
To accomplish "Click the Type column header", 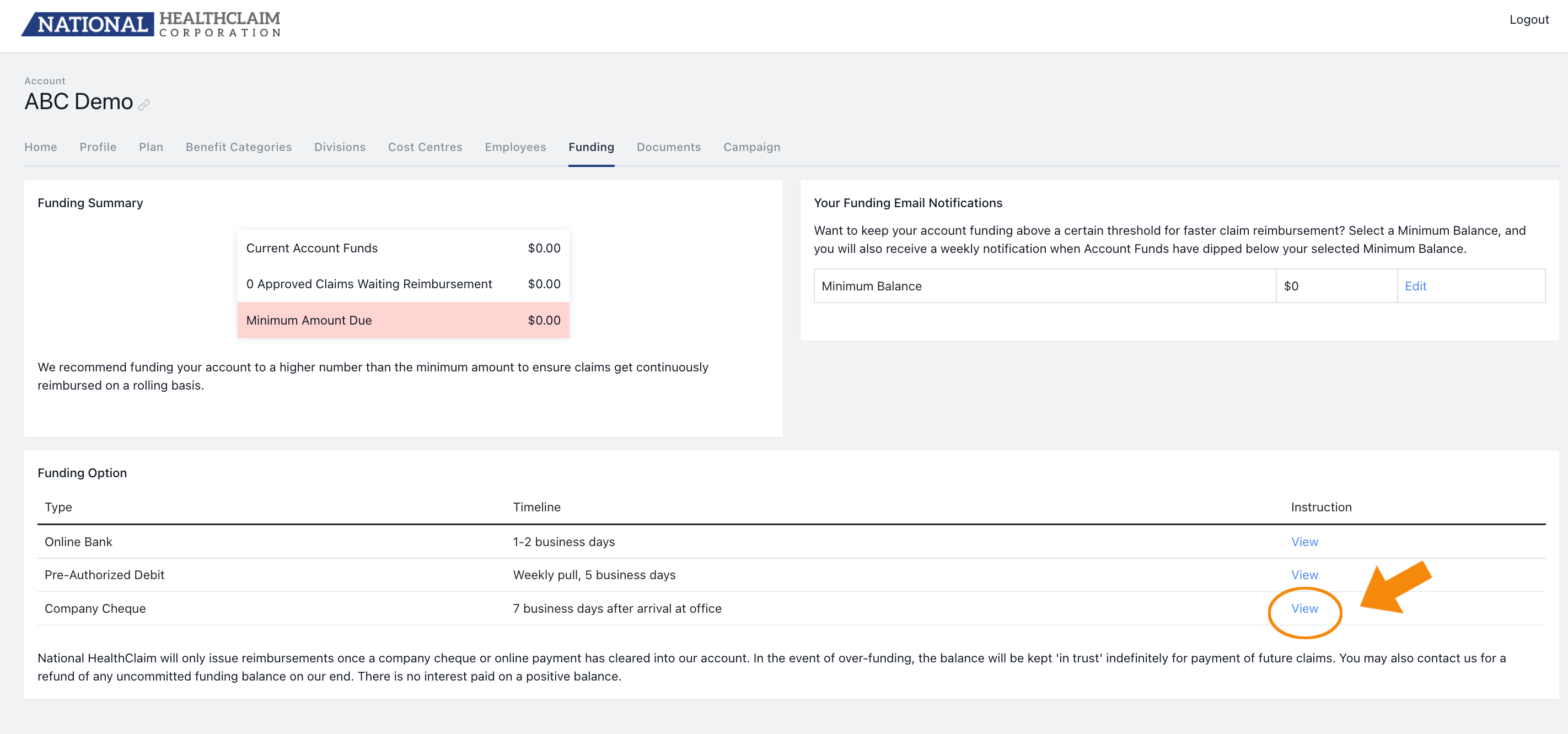I will point(58,507).
